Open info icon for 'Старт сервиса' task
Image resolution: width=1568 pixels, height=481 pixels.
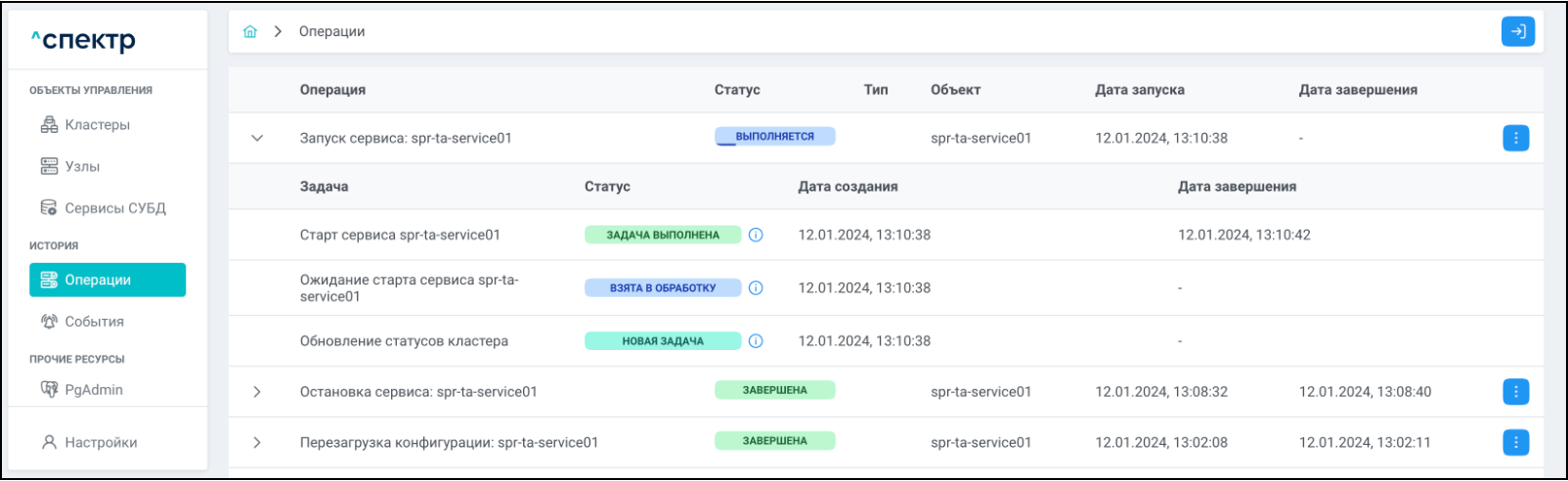[x=756, y=235]
